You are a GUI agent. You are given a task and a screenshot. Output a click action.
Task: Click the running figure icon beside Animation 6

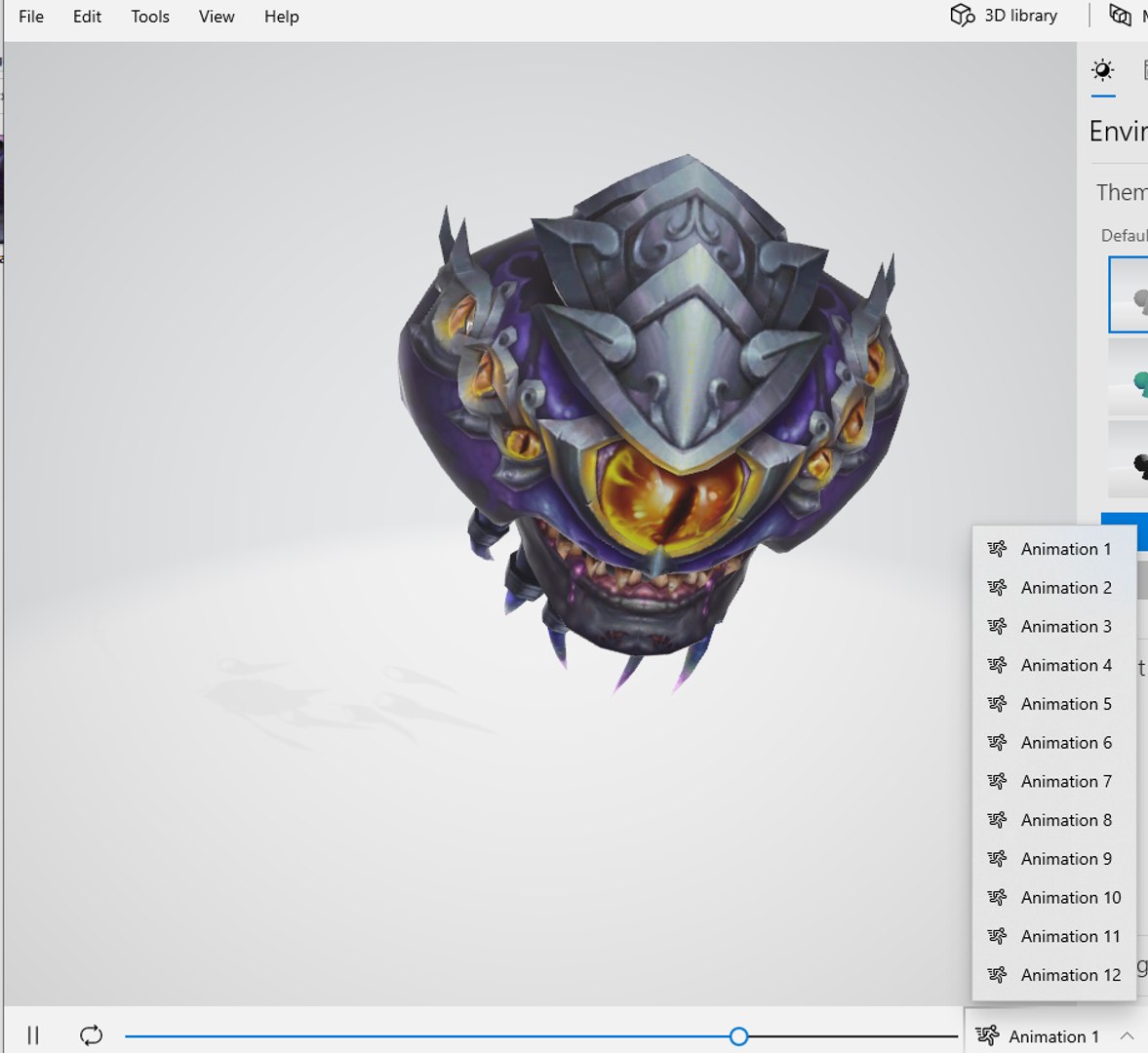pos(997,743)
